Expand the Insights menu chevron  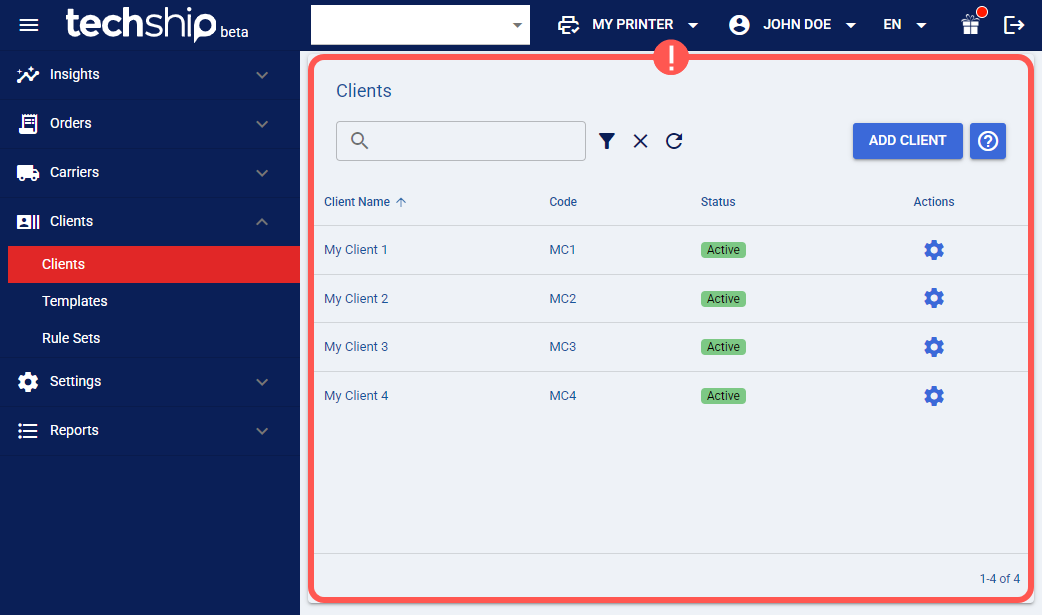tap(262, 75)
